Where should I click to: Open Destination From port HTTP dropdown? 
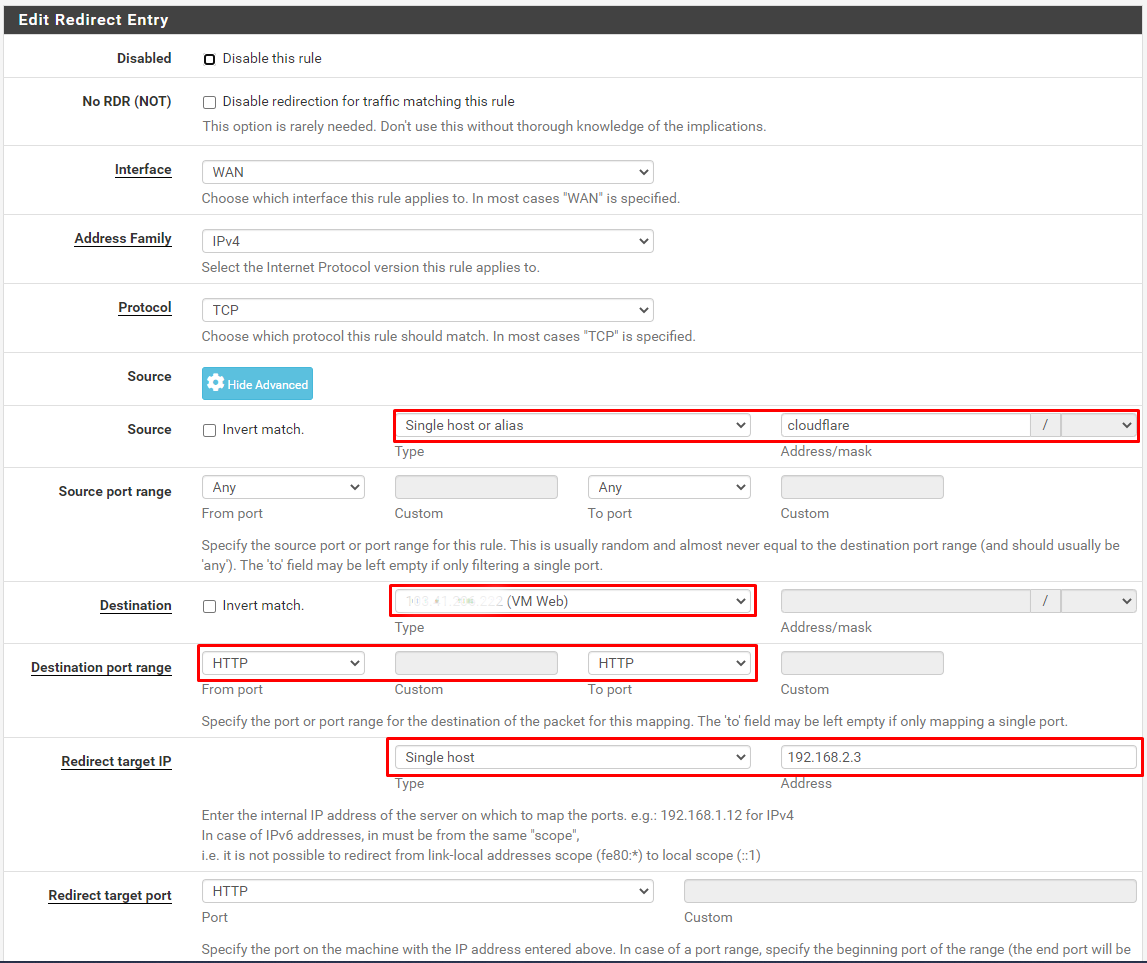(283, 663)
